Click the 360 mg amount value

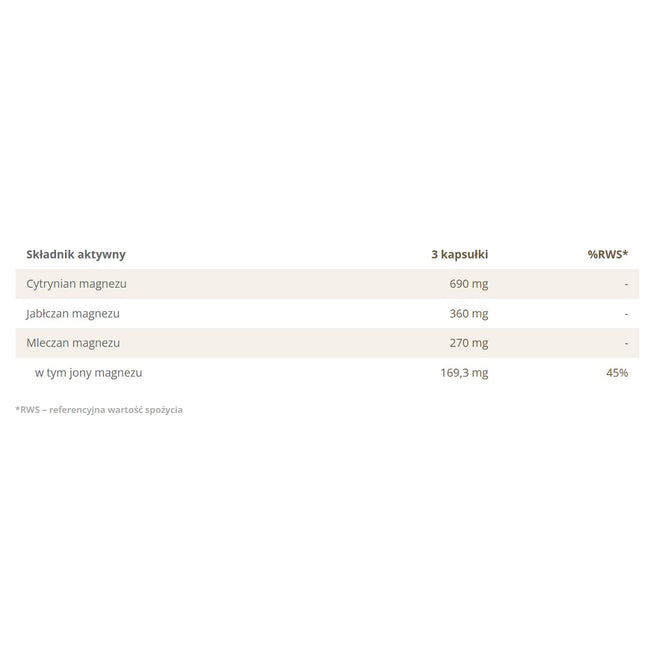coord(468,314)
